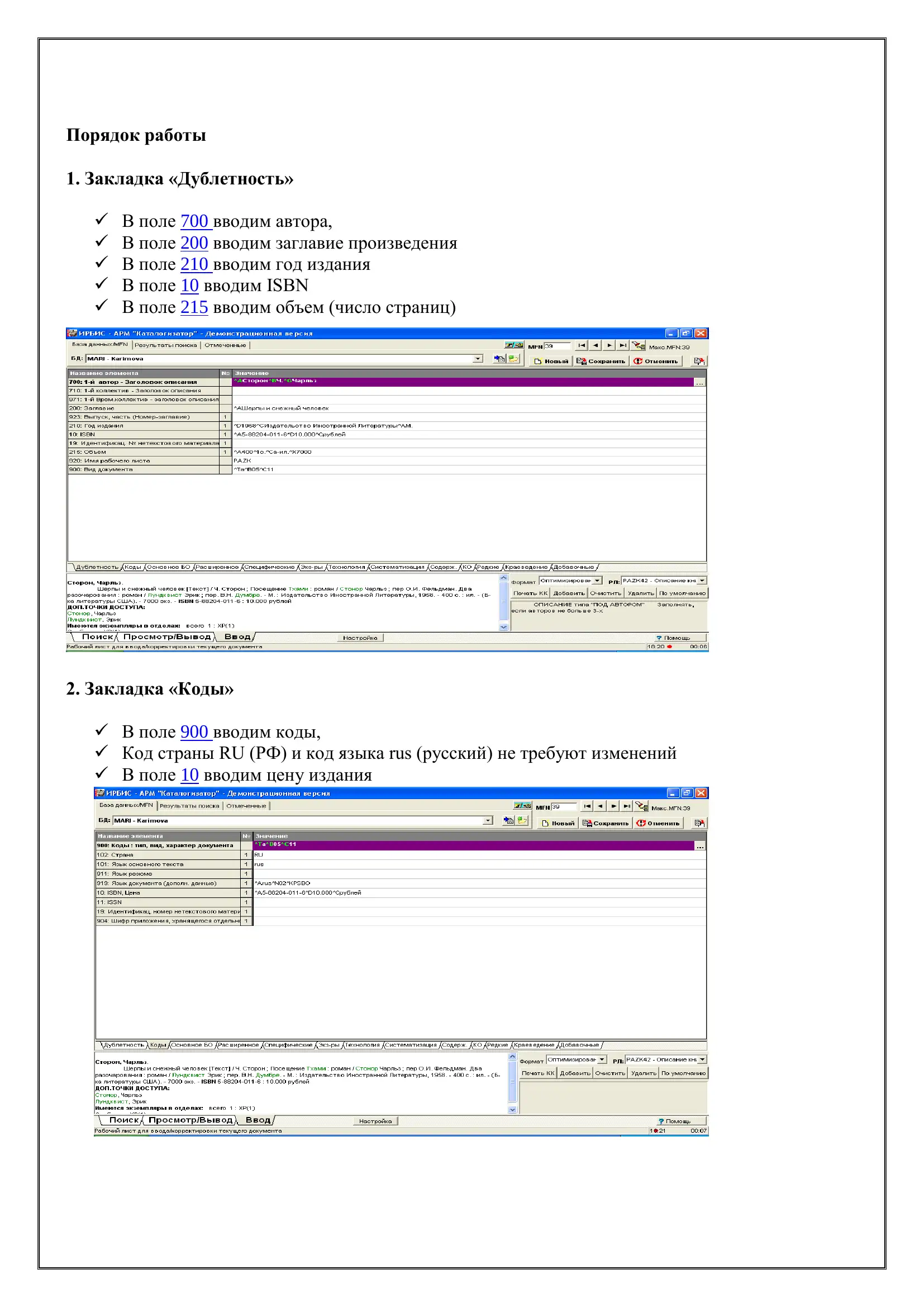Click the flashlight search icon beside Макс.MFN in Коды window
This screenshot has width=924, height=1307.
point(642,807)
